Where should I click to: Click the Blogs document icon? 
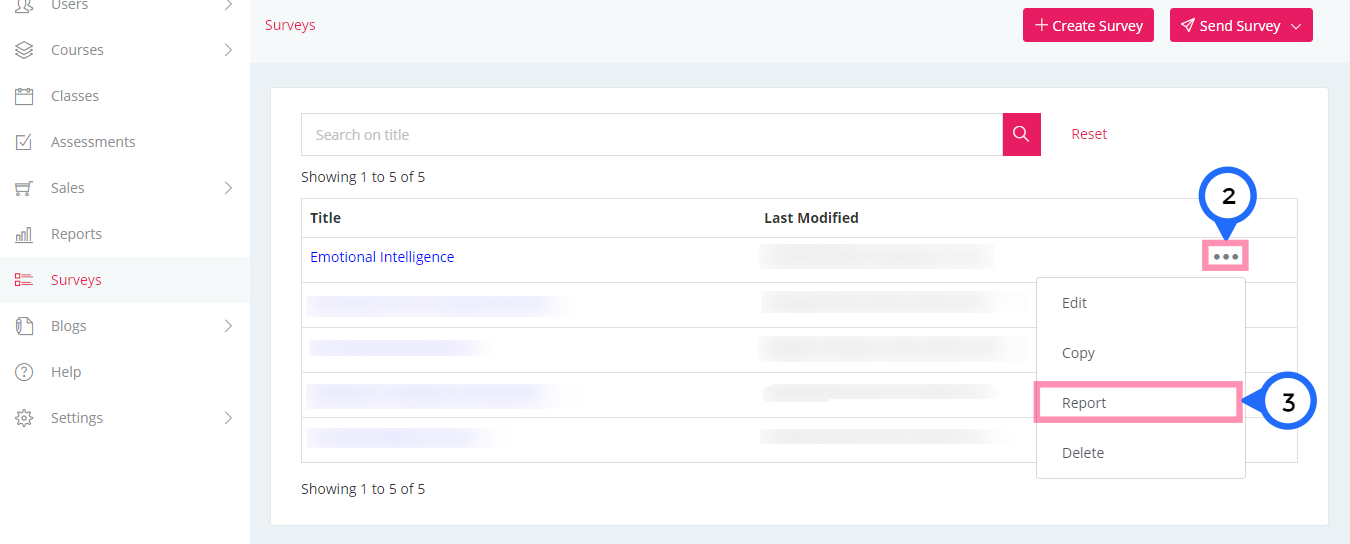pyautogui.click(x=24, y=326)
